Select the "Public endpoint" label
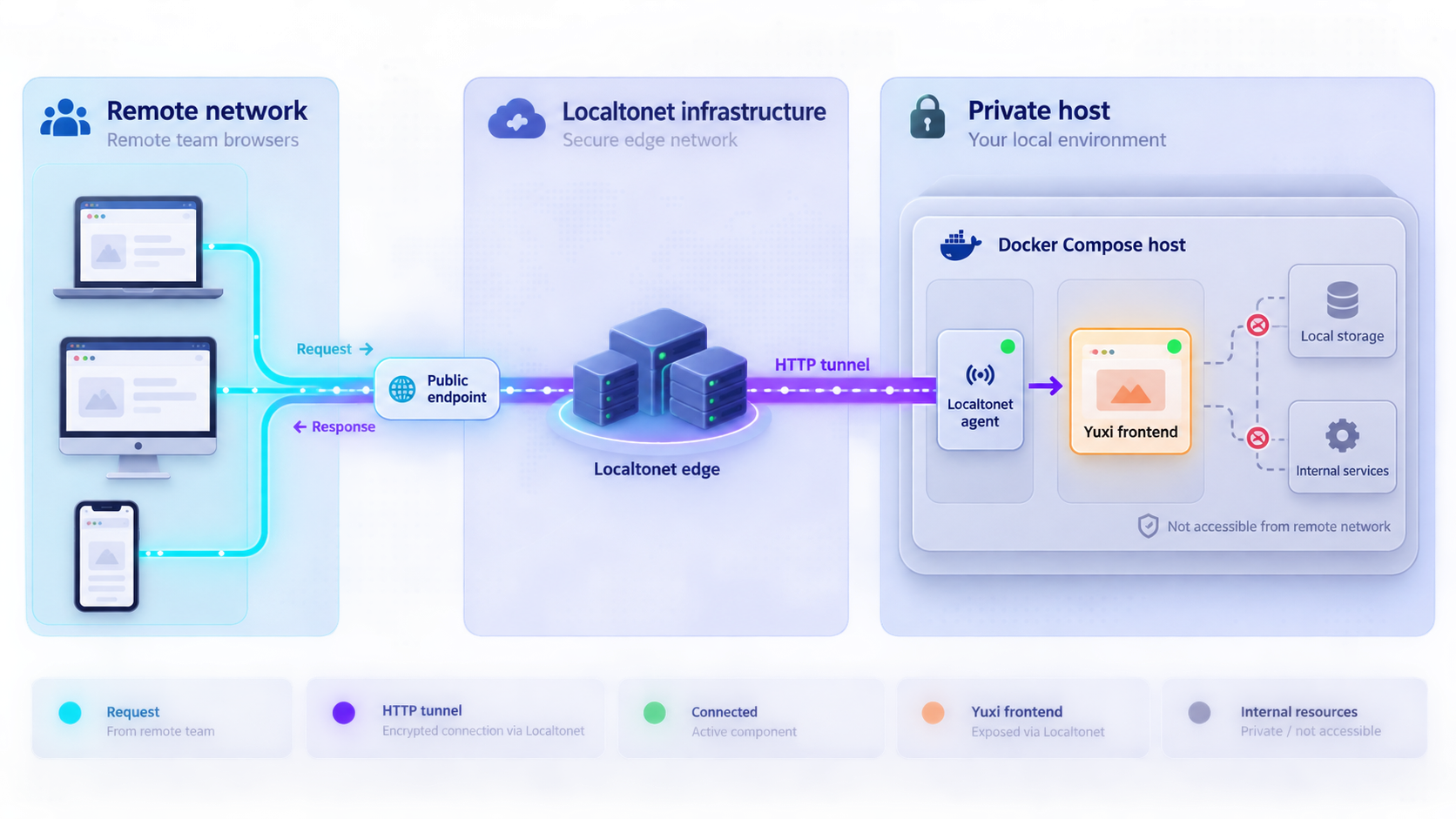 click(x=456, y=389)
